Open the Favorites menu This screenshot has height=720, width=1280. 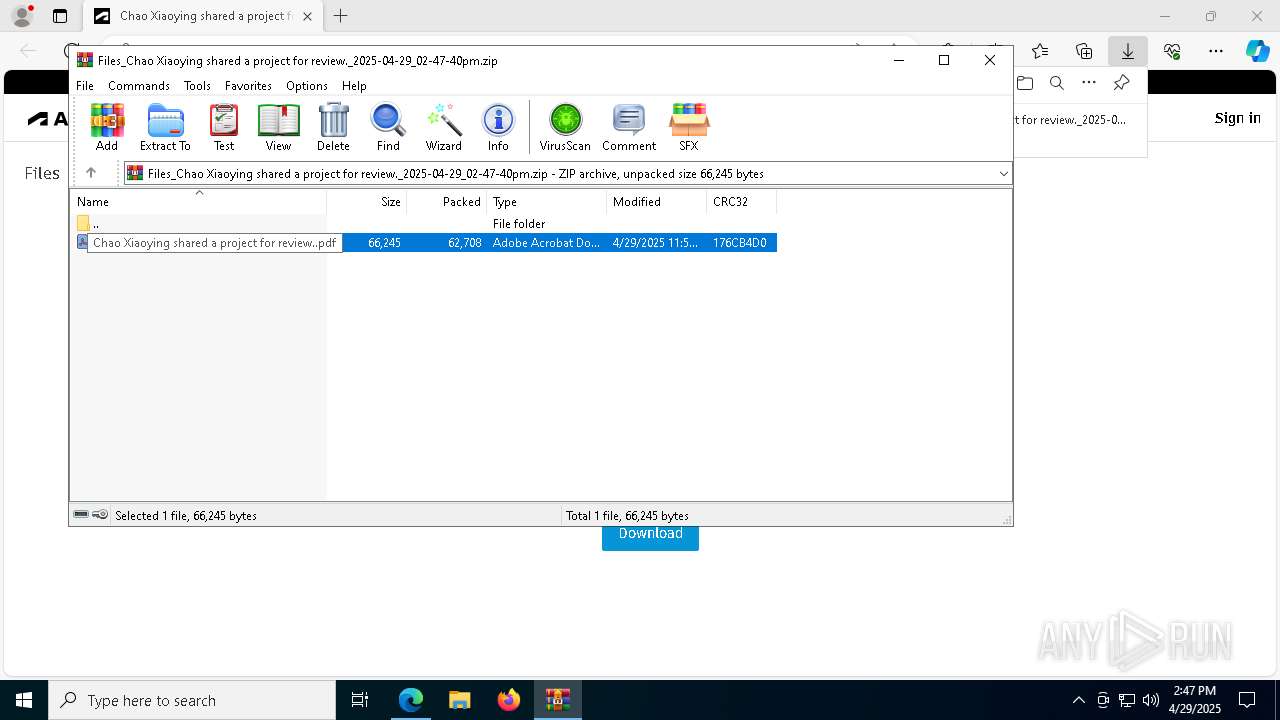(x=248, y=86)
